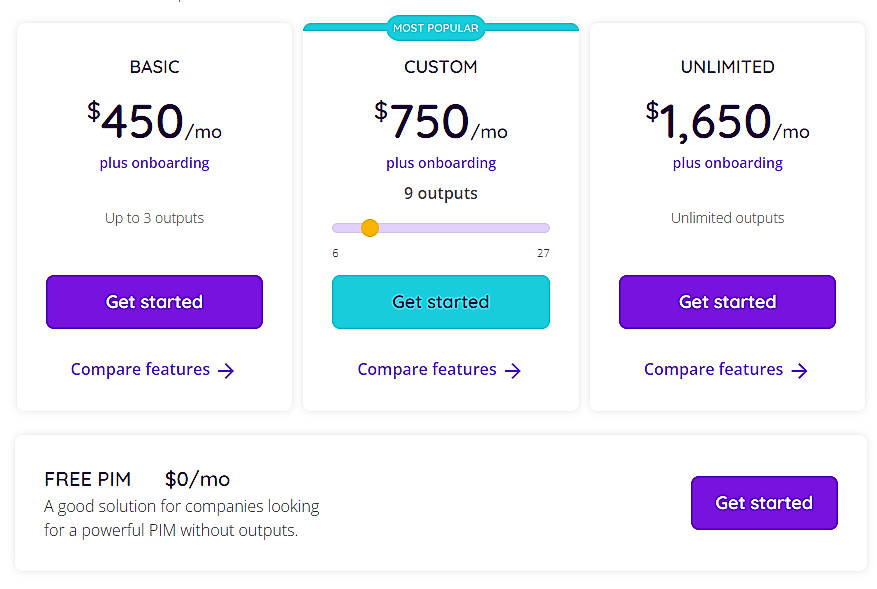Click plus onboarding under the $1,650 price
The image size is (877, 589).
click(x=727, y=163)
